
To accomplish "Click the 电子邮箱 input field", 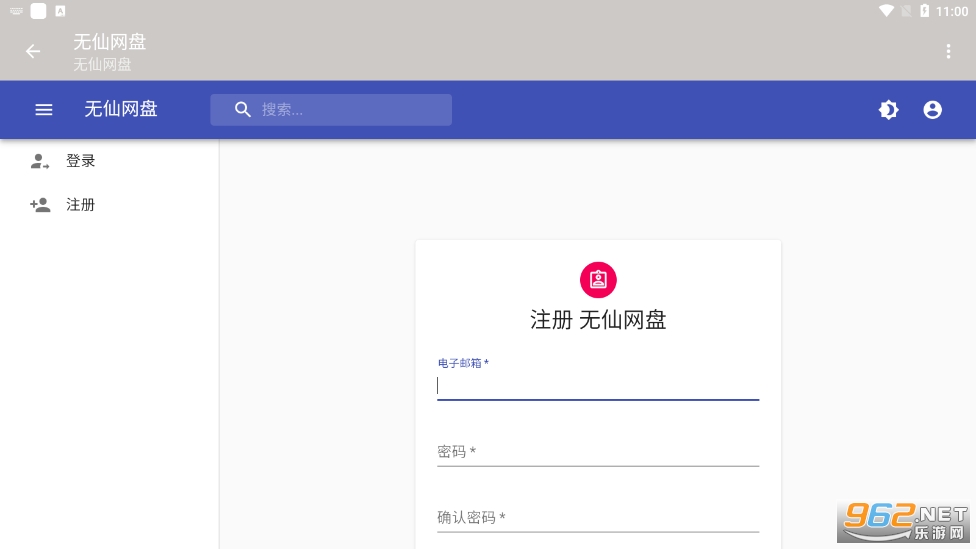I will click(598, 386).
